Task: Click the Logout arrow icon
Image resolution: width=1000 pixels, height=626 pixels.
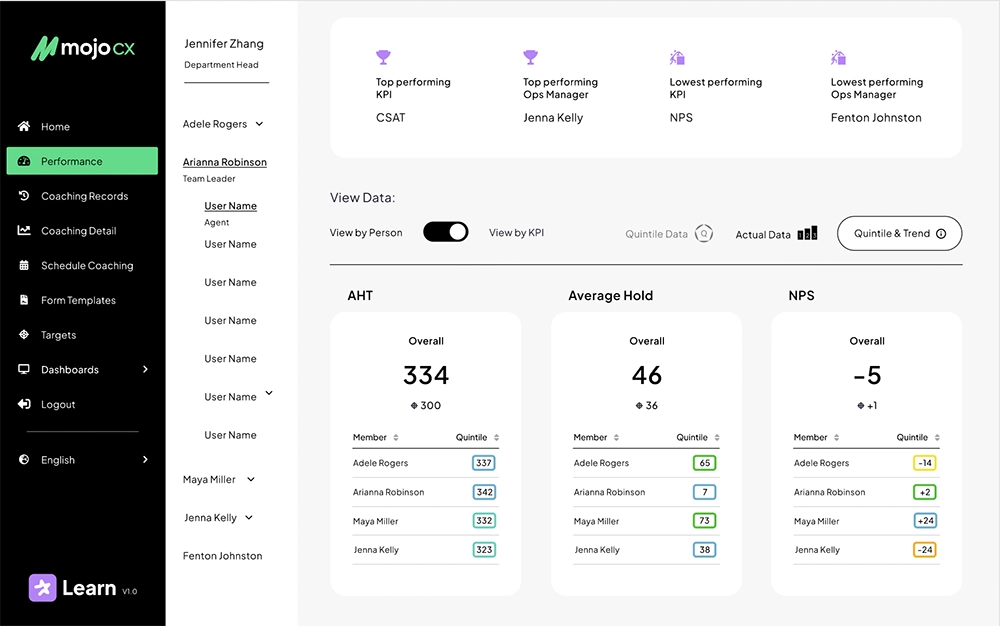Action: (x=24, y=404)
